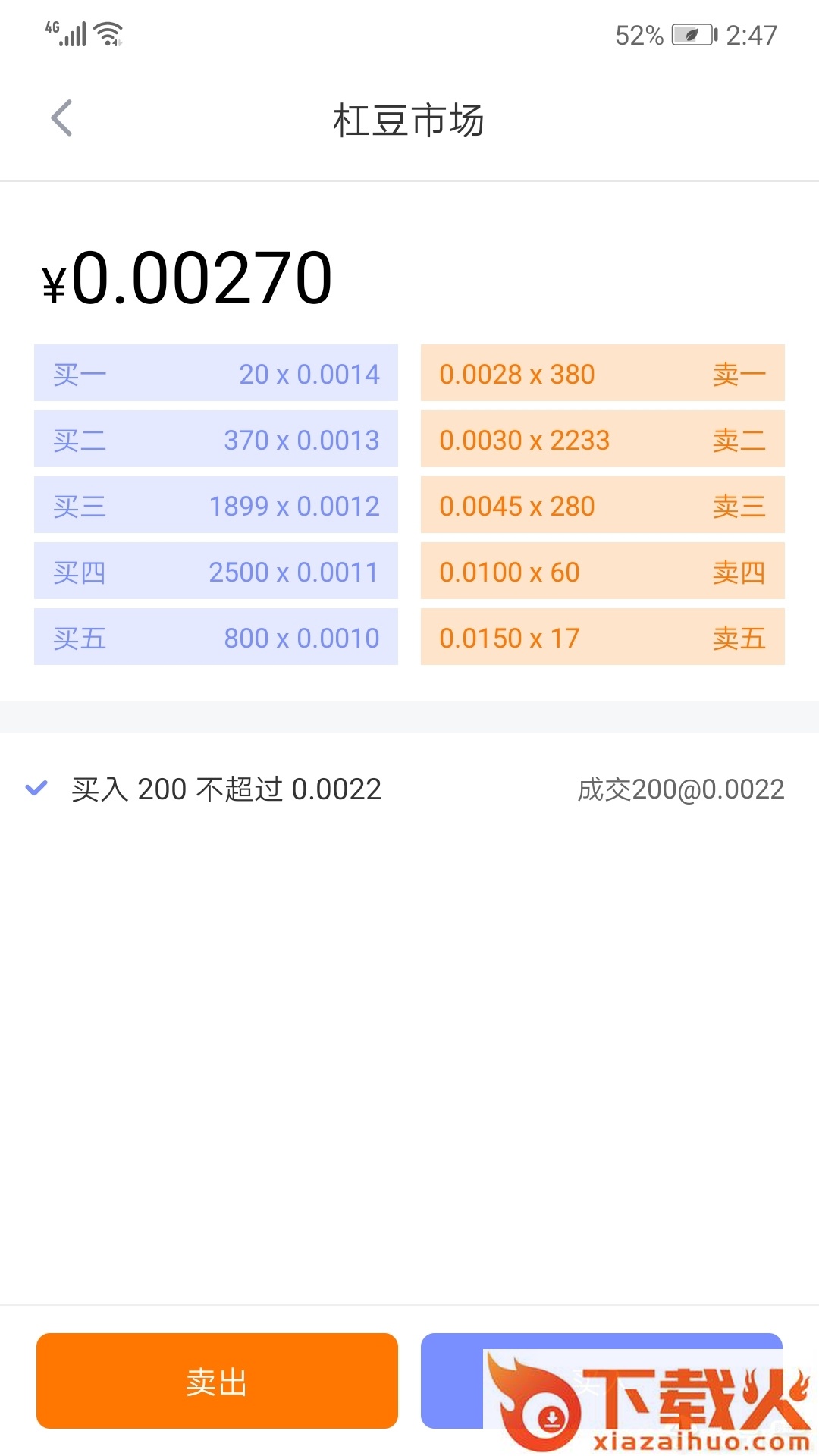Select 卖一 ask row 0.0028 x 380

click(x=602, y=373)
